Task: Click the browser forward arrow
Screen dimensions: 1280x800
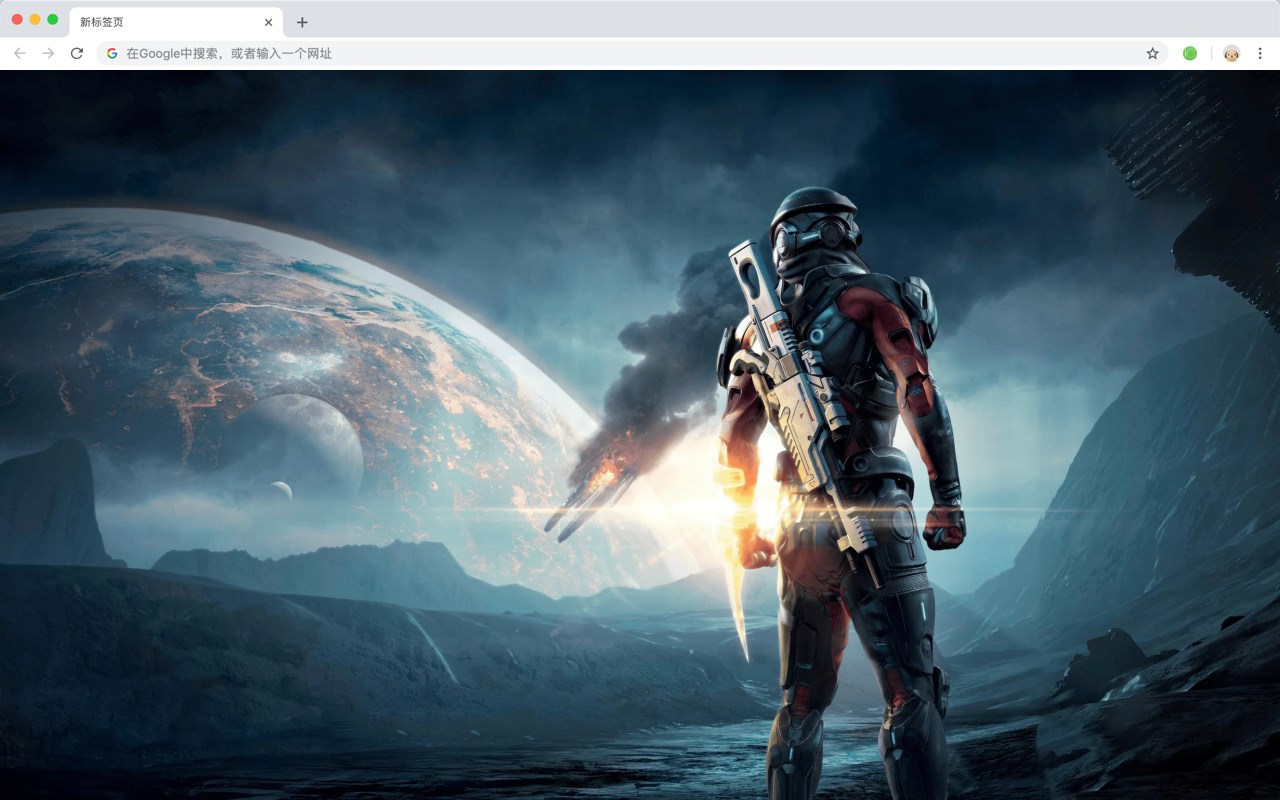Action: 48,53
